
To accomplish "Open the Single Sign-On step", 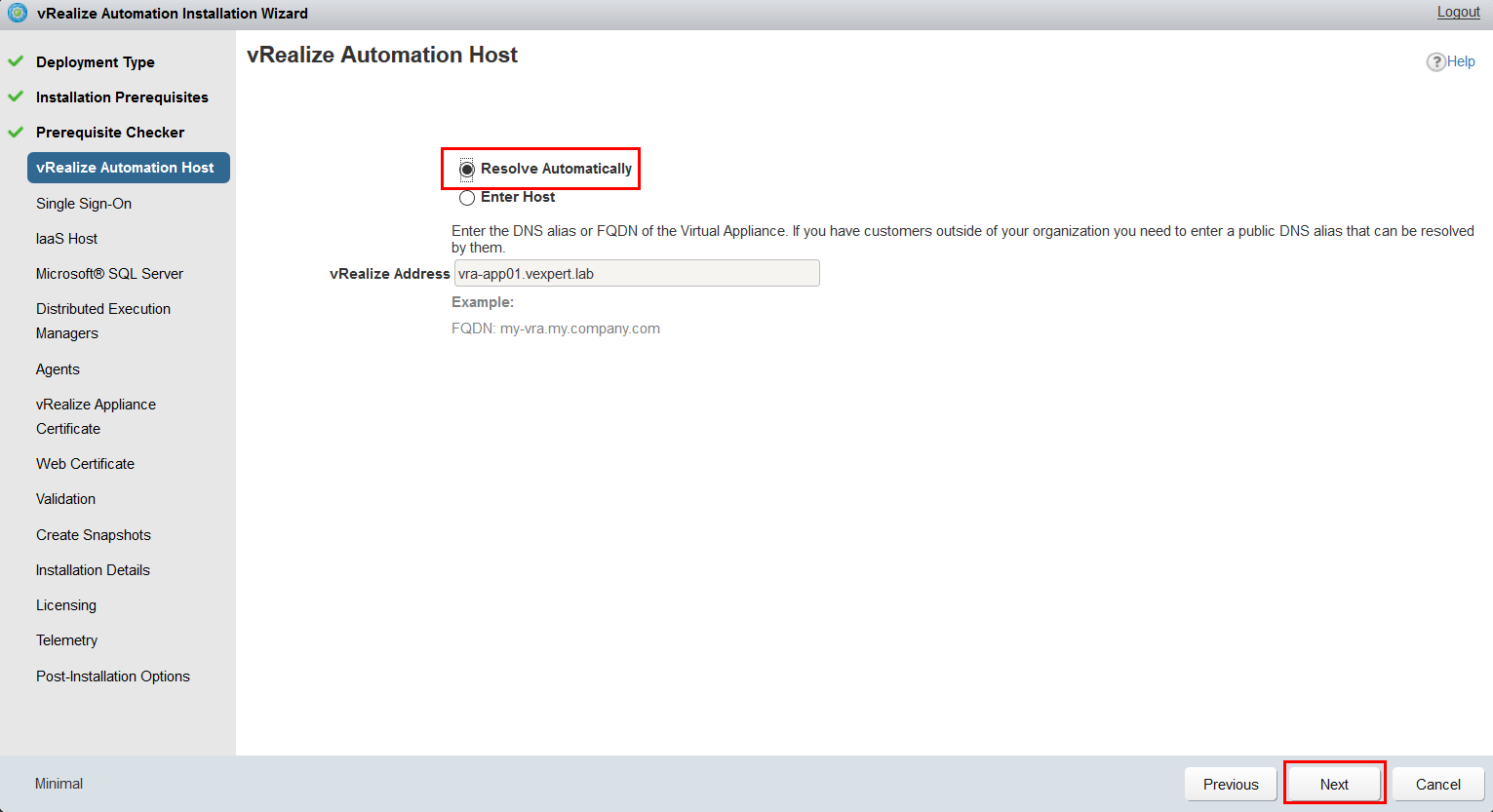I will [x=84, y=204].
